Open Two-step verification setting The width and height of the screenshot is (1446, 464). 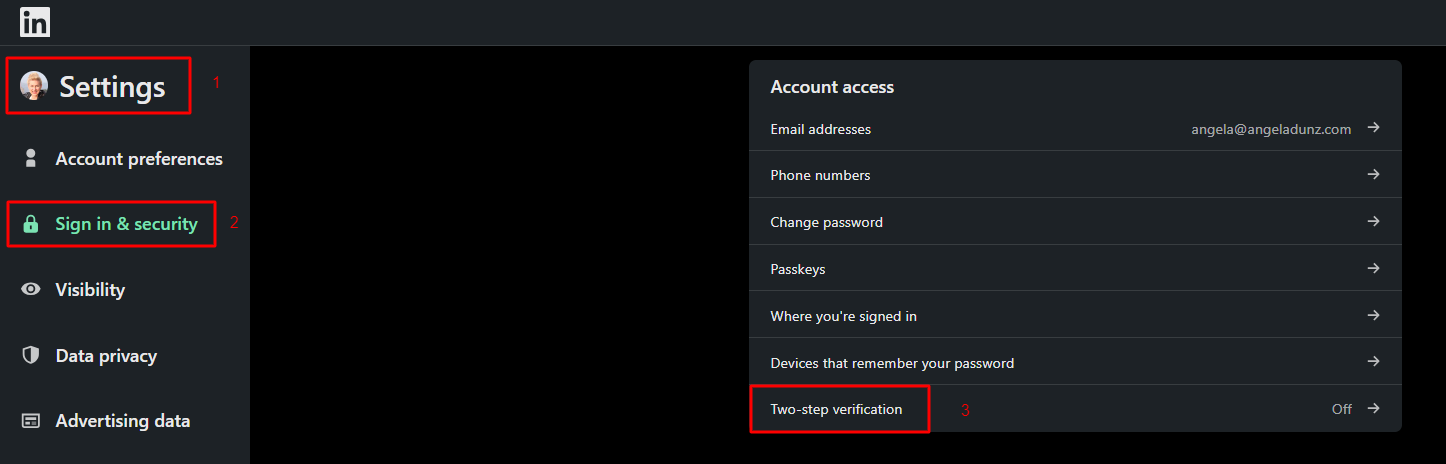1075,409
